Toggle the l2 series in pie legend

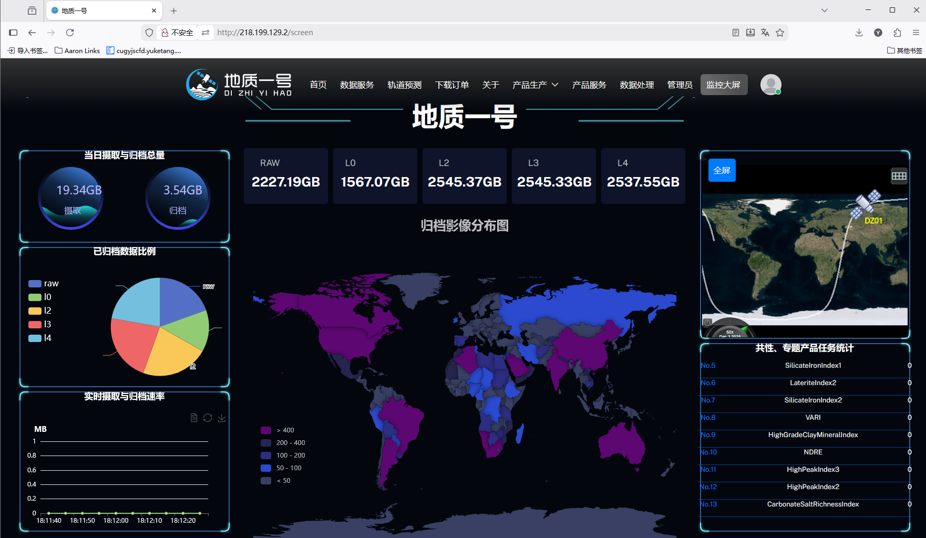point(40,311)
